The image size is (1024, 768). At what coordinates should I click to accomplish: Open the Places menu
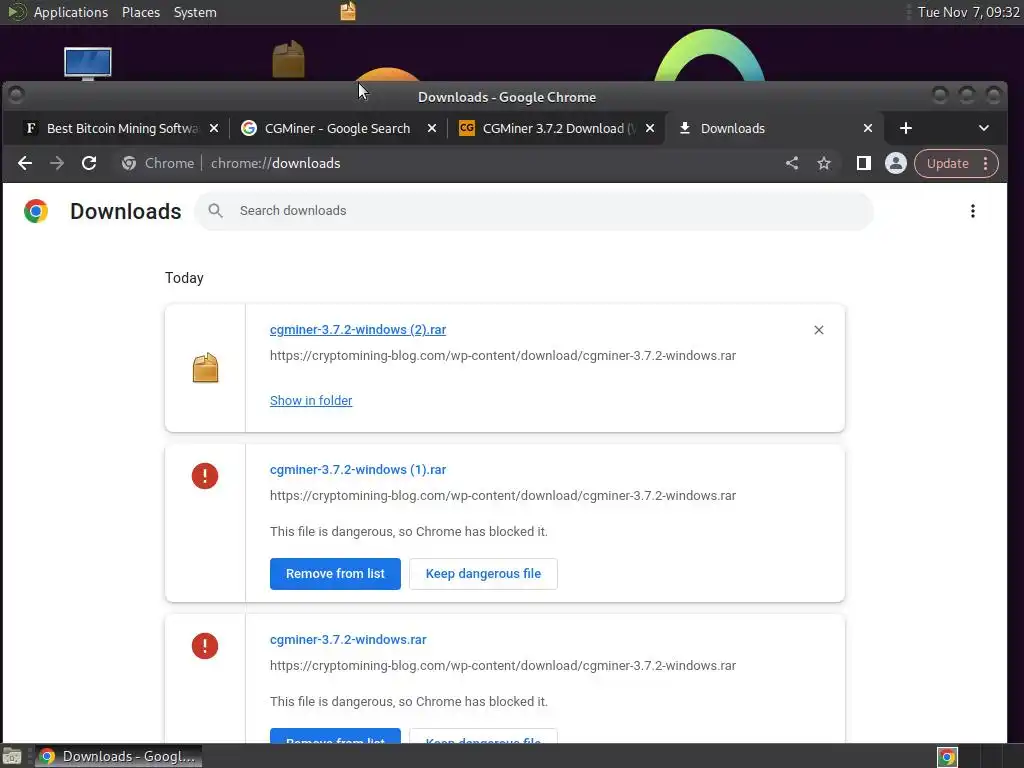[141, 12]
